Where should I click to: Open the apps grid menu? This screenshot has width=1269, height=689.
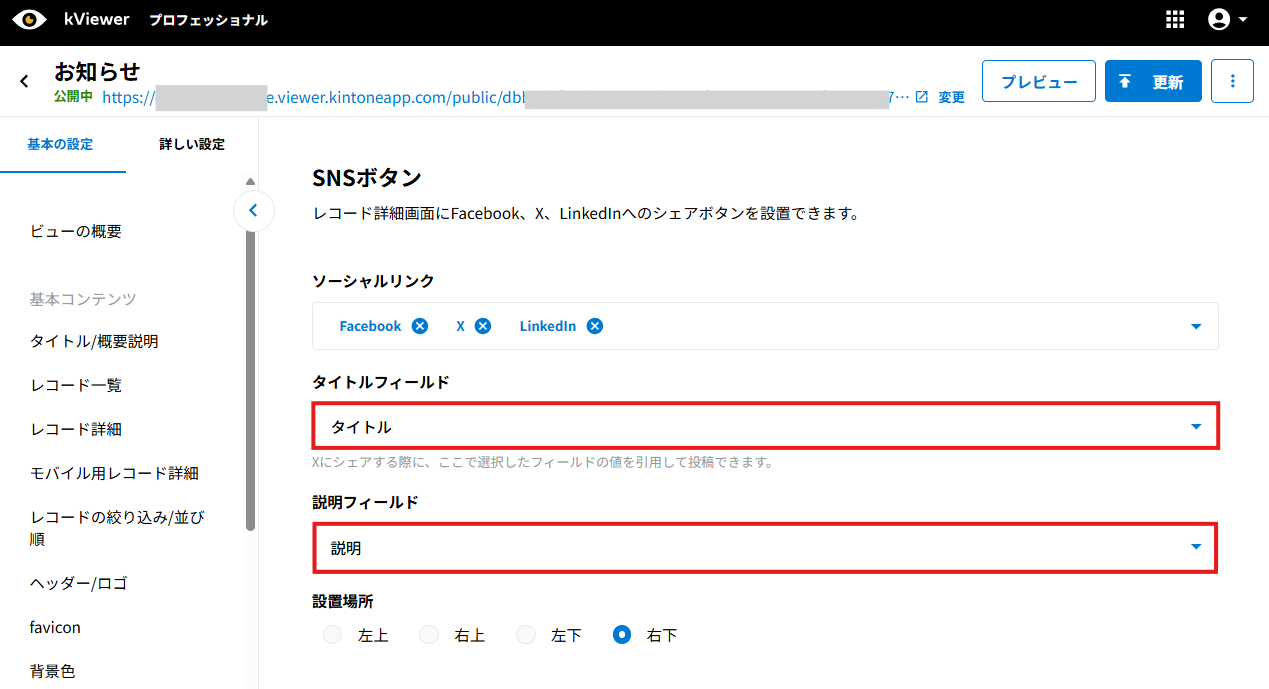pyautogui.click(x=1175, y=20)
